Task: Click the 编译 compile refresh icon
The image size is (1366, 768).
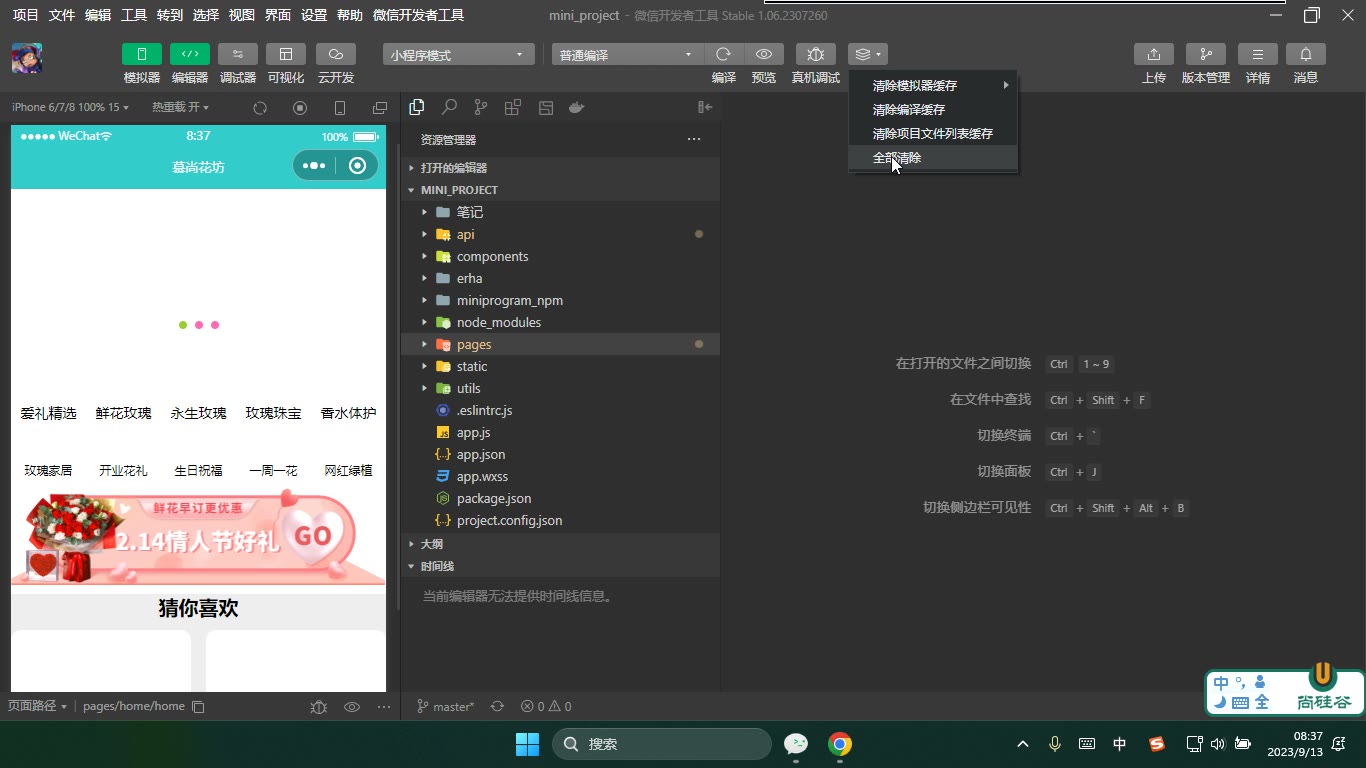Action: click(x=723, y=54)
